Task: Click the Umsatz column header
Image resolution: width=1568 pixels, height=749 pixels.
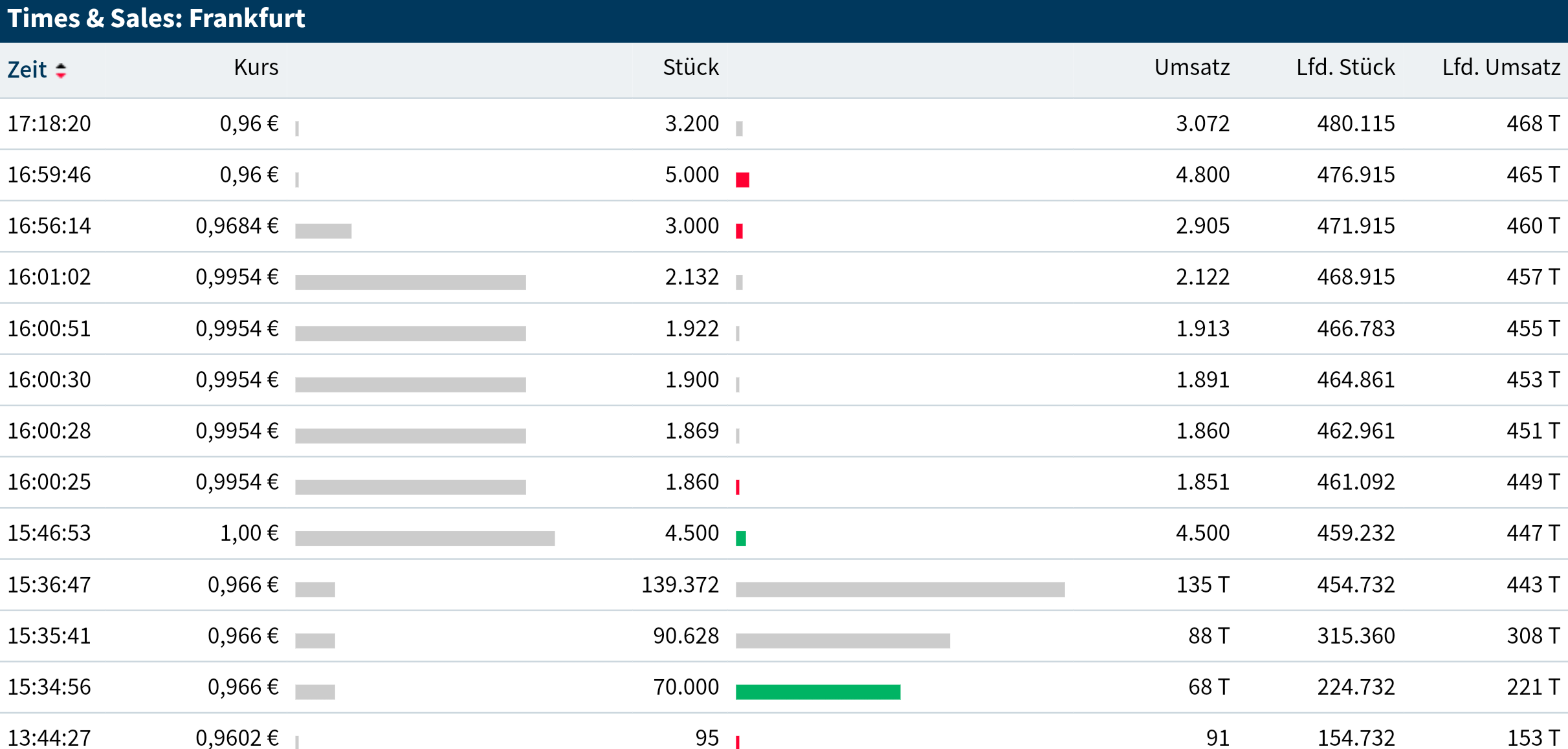Action: point(1191,67)
